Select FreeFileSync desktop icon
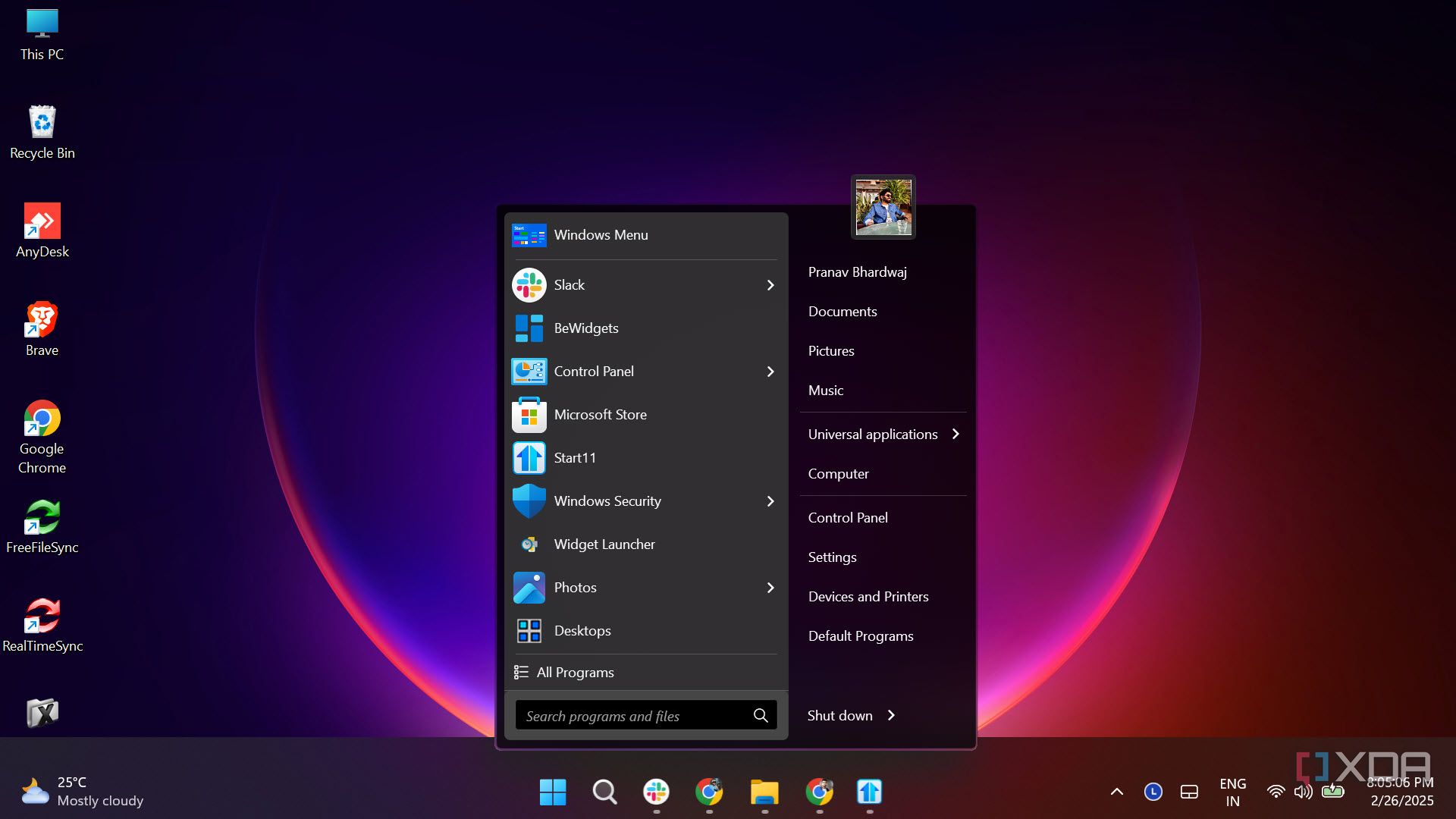 click(42, 527)
